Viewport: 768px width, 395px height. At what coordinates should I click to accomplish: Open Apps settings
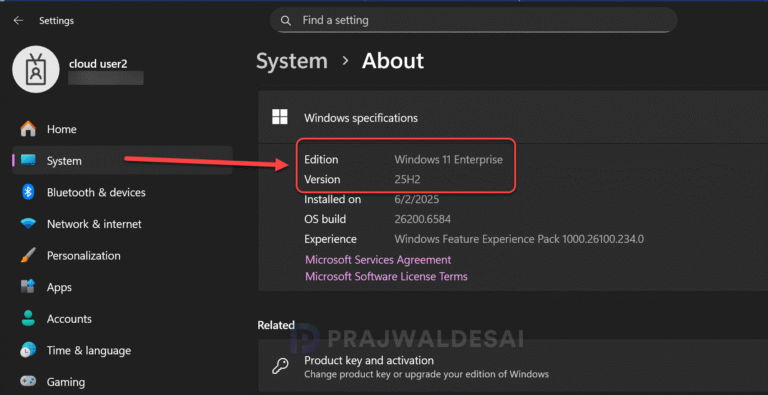coord(122,287)
